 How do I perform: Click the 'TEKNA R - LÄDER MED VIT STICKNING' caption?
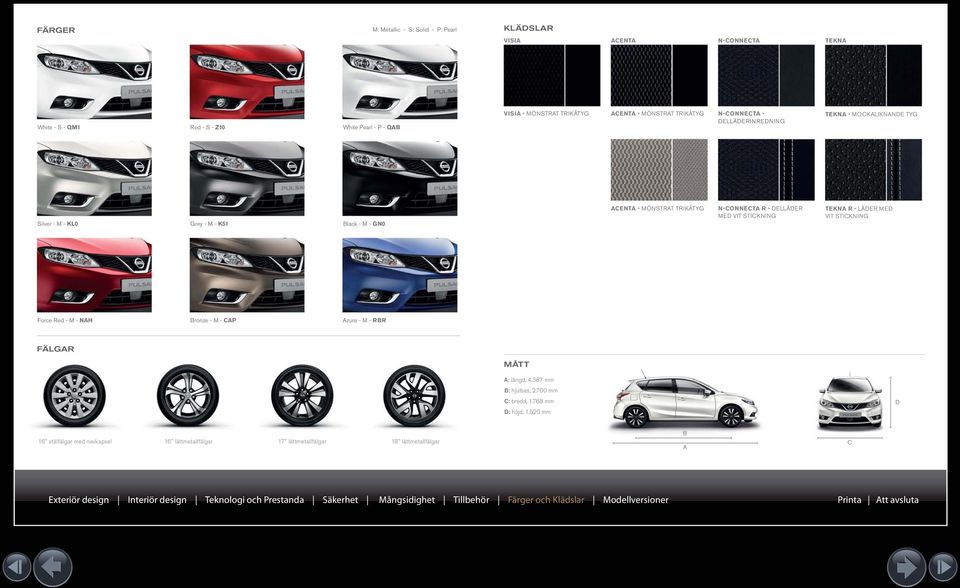(x=859, y=212)
